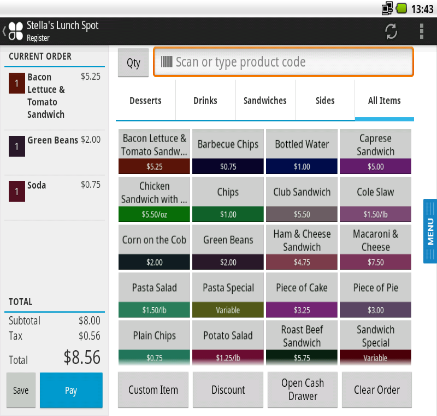Tap the clover app logo

point(16,31)
